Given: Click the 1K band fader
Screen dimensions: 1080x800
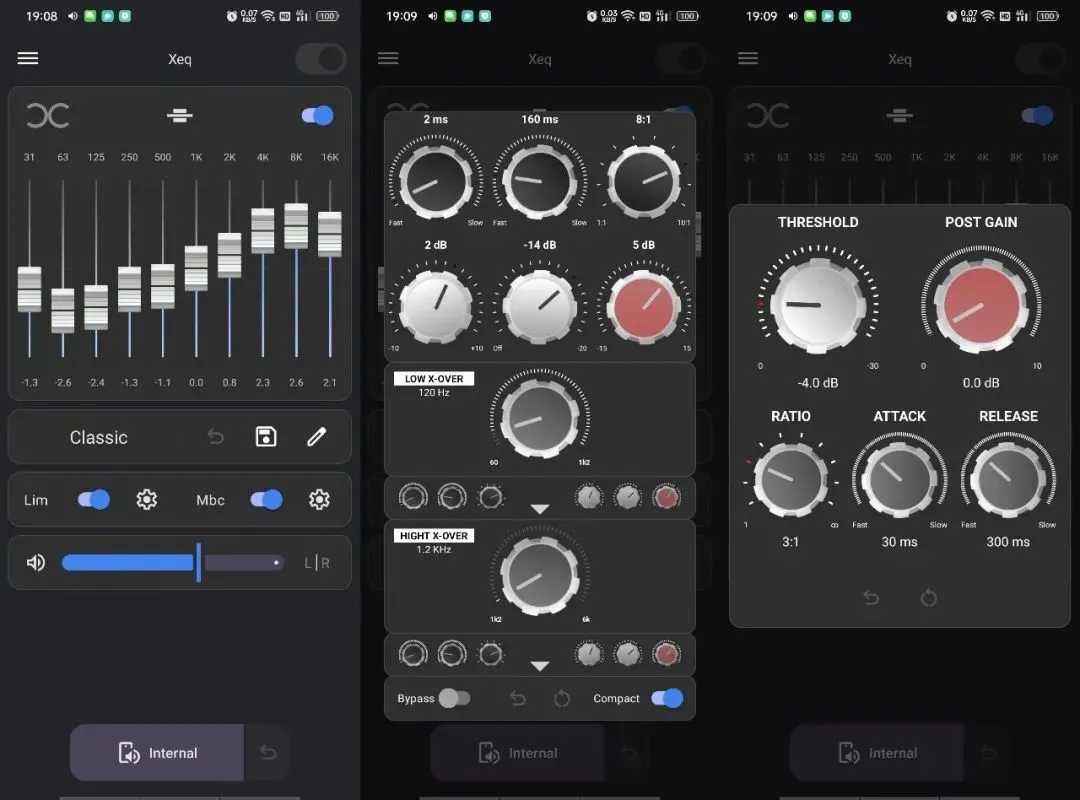Looking at the screenshot, I should pyautogui.click(x=196, y=268).
